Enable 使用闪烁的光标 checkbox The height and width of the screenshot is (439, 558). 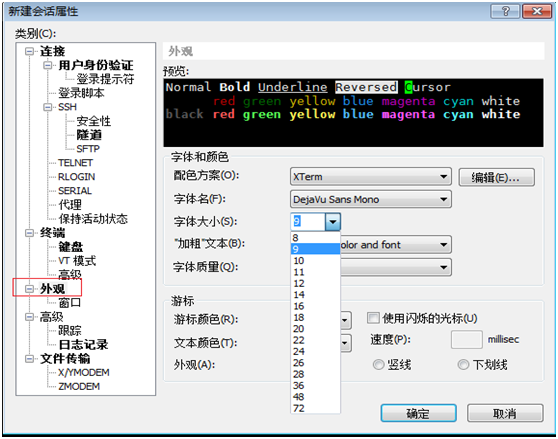pos(373,318)
